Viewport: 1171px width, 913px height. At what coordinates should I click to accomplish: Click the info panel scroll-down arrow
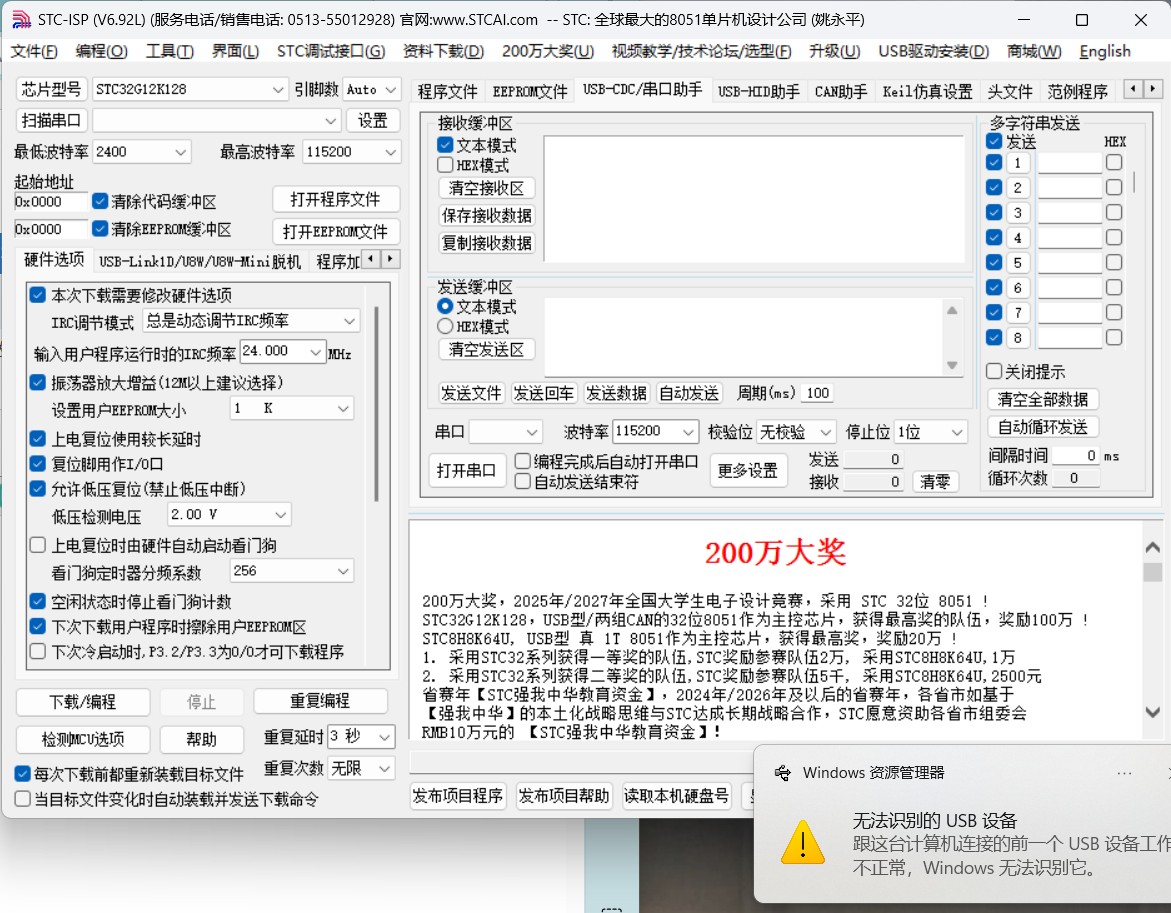pos(1153,712)
